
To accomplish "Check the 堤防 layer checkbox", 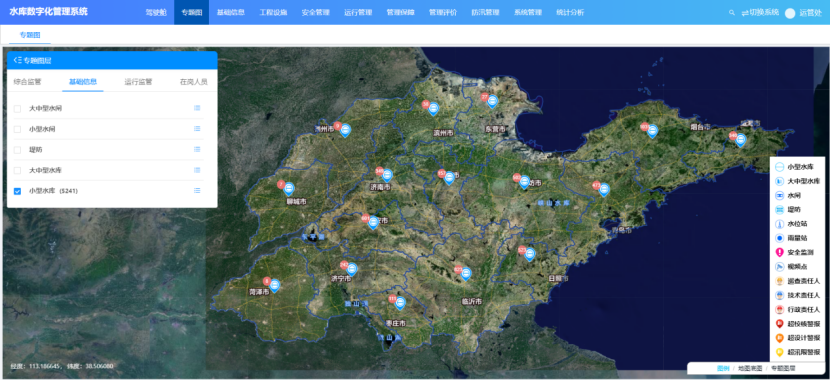I will point(17,150).
